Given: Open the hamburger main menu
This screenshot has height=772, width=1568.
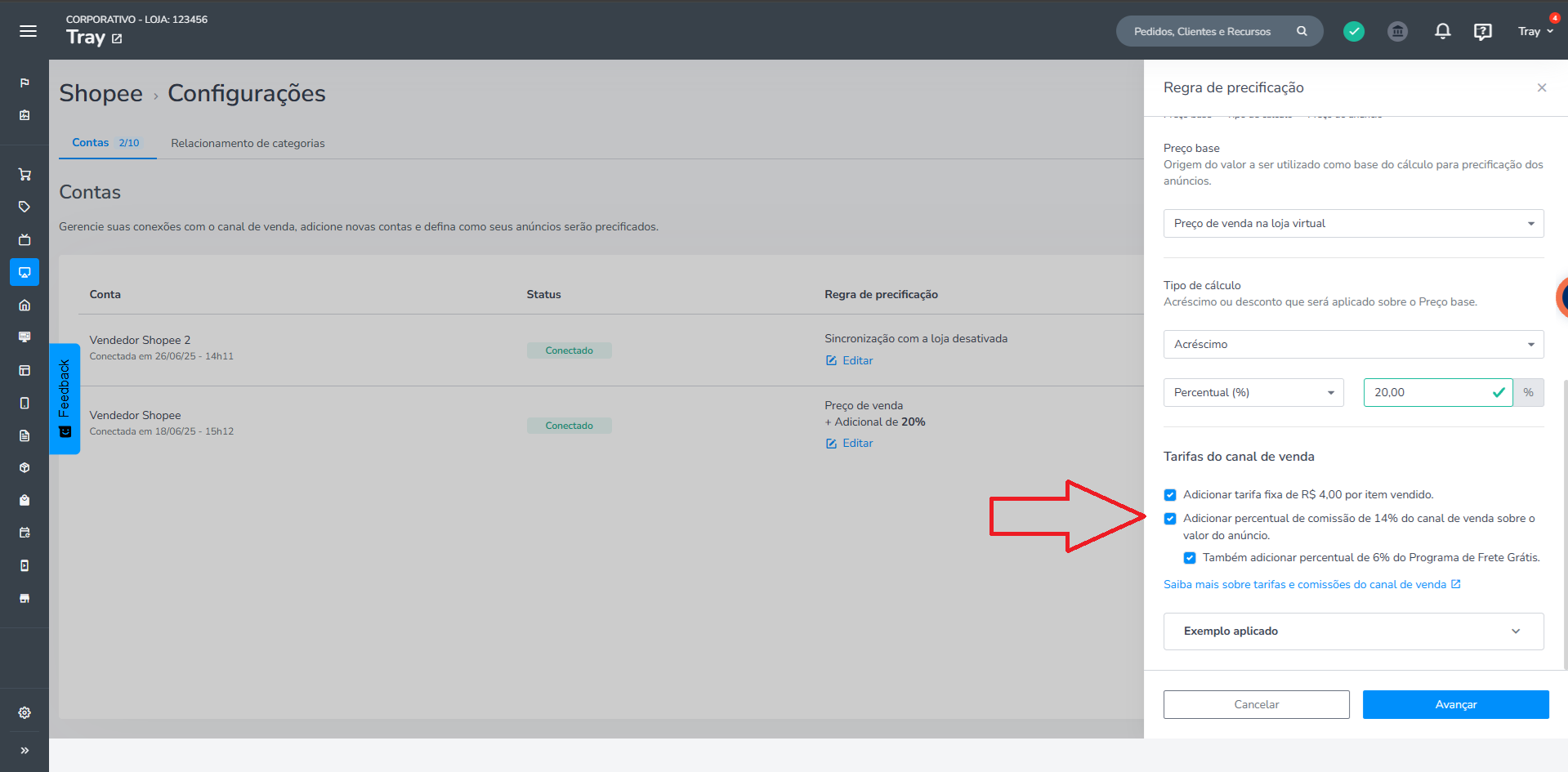Looking at the screenshot, I should tap(28, 31).
